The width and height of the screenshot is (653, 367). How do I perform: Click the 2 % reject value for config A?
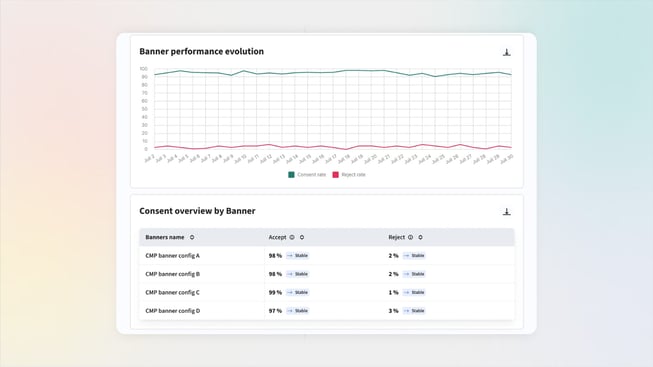coord(394,256)
